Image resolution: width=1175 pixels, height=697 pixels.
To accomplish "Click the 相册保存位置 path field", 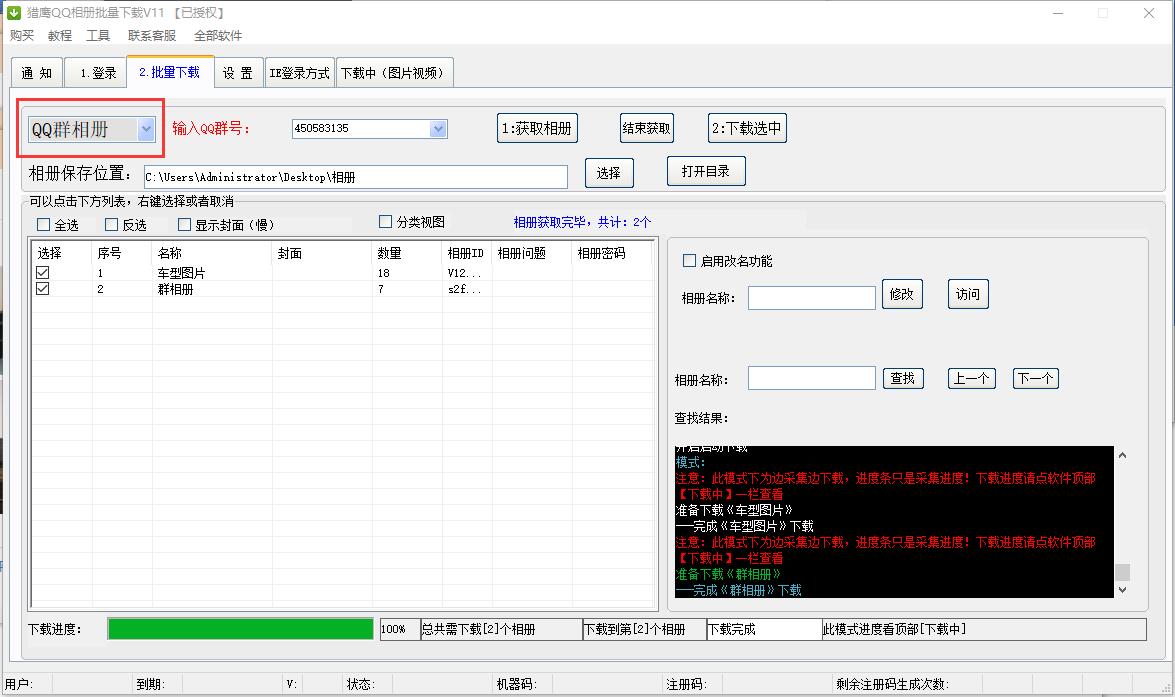I will [x=356, y=177].
